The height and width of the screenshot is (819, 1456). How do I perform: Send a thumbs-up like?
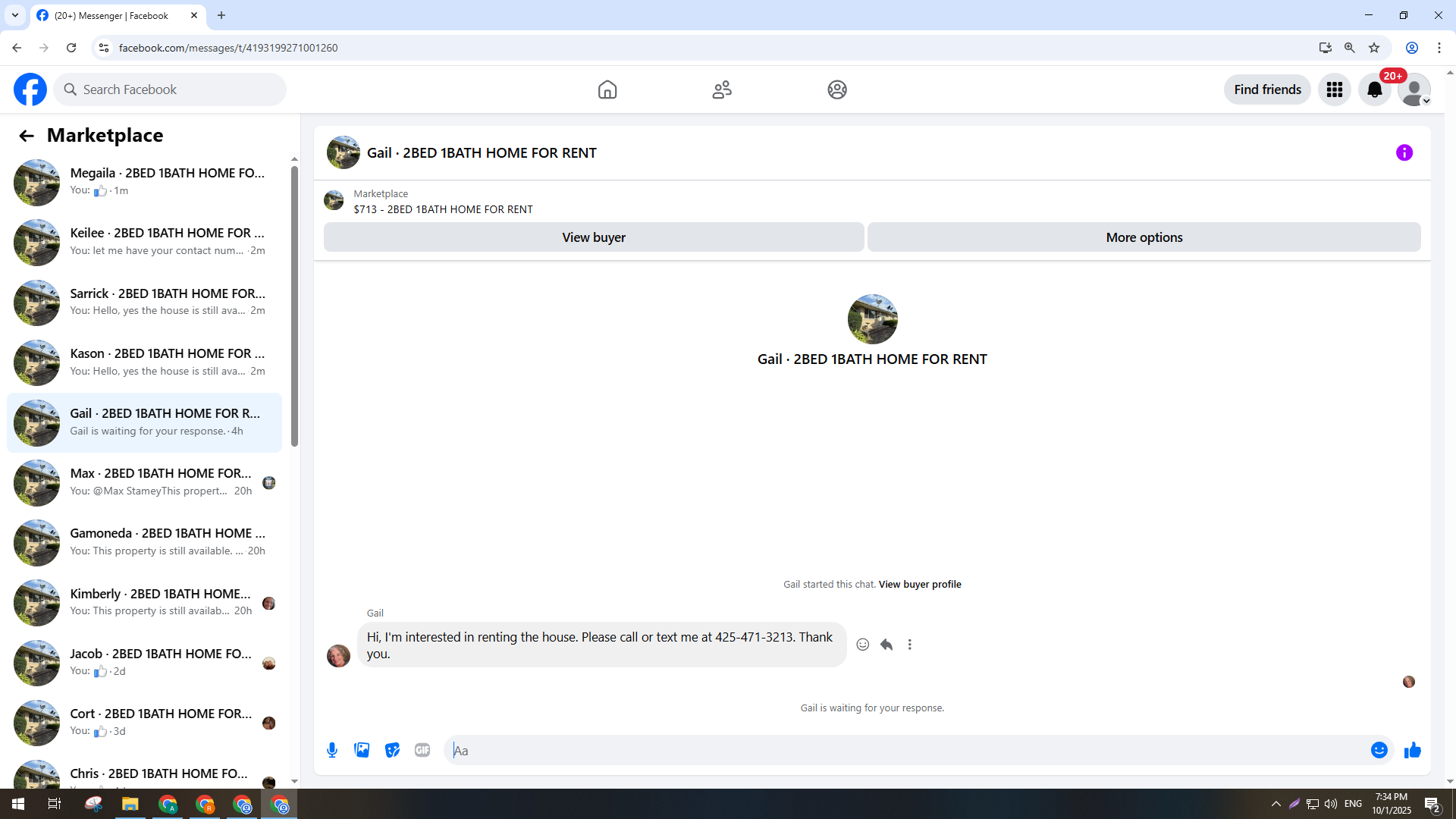tap(1412, 750)
